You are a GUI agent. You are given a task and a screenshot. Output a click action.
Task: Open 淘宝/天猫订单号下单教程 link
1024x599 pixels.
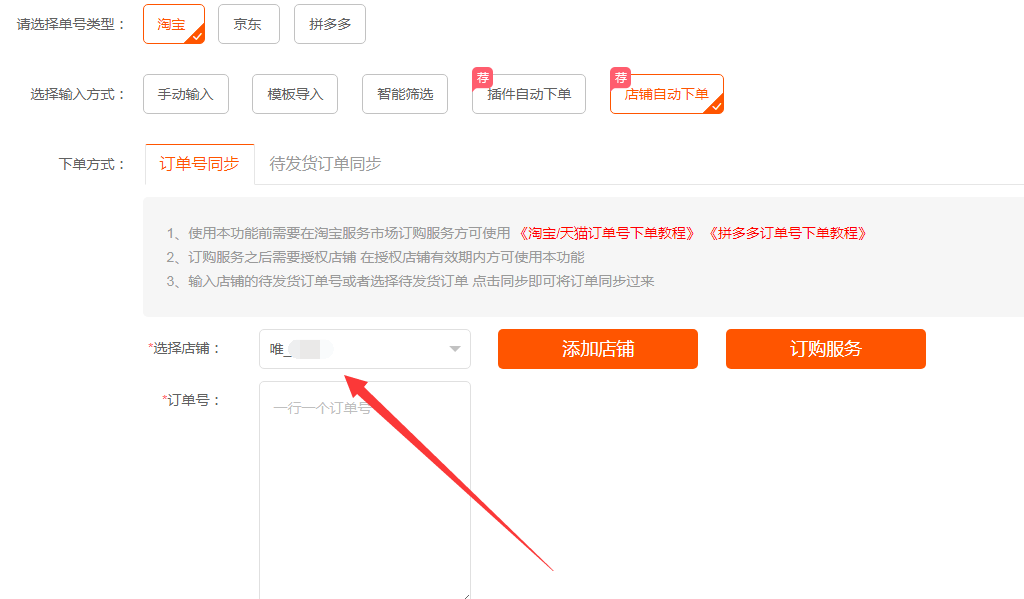coord(607,233)
